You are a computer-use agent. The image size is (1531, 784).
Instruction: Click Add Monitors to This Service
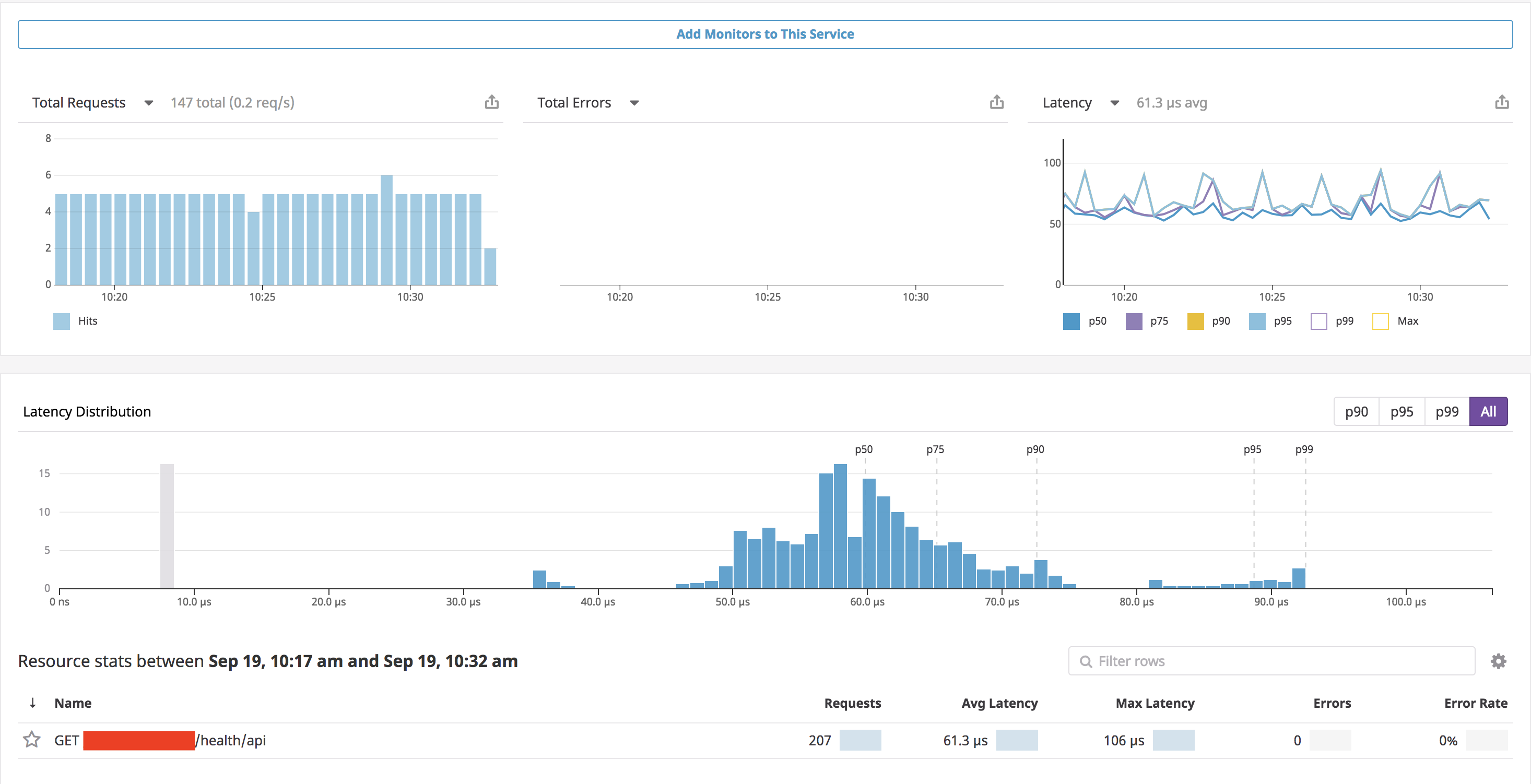click(765, 34)
